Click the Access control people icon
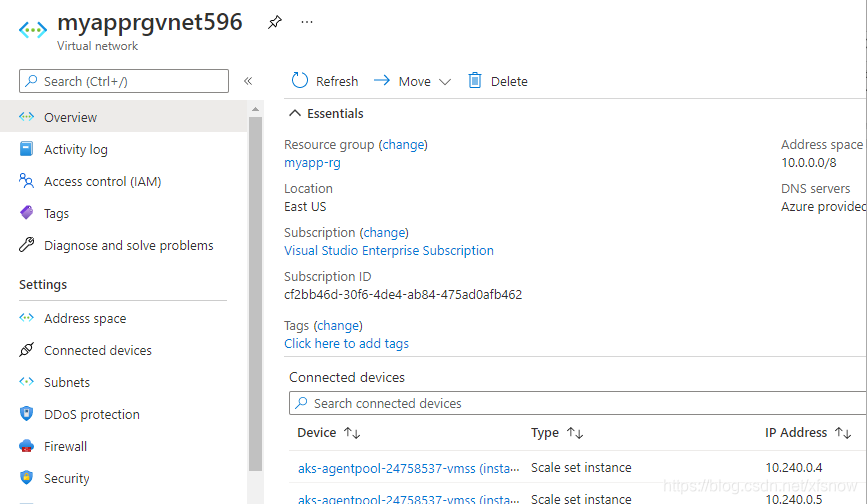The height and width of the screenshot is (504, 867). 26,180
